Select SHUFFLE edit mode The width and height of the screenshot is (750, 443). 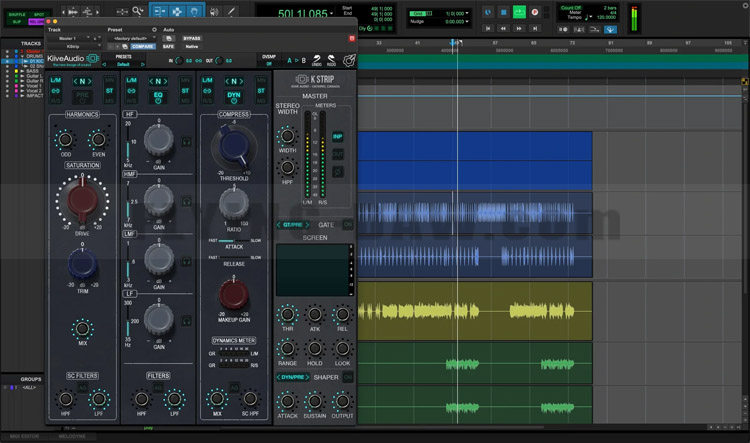(x=16, y=15)
